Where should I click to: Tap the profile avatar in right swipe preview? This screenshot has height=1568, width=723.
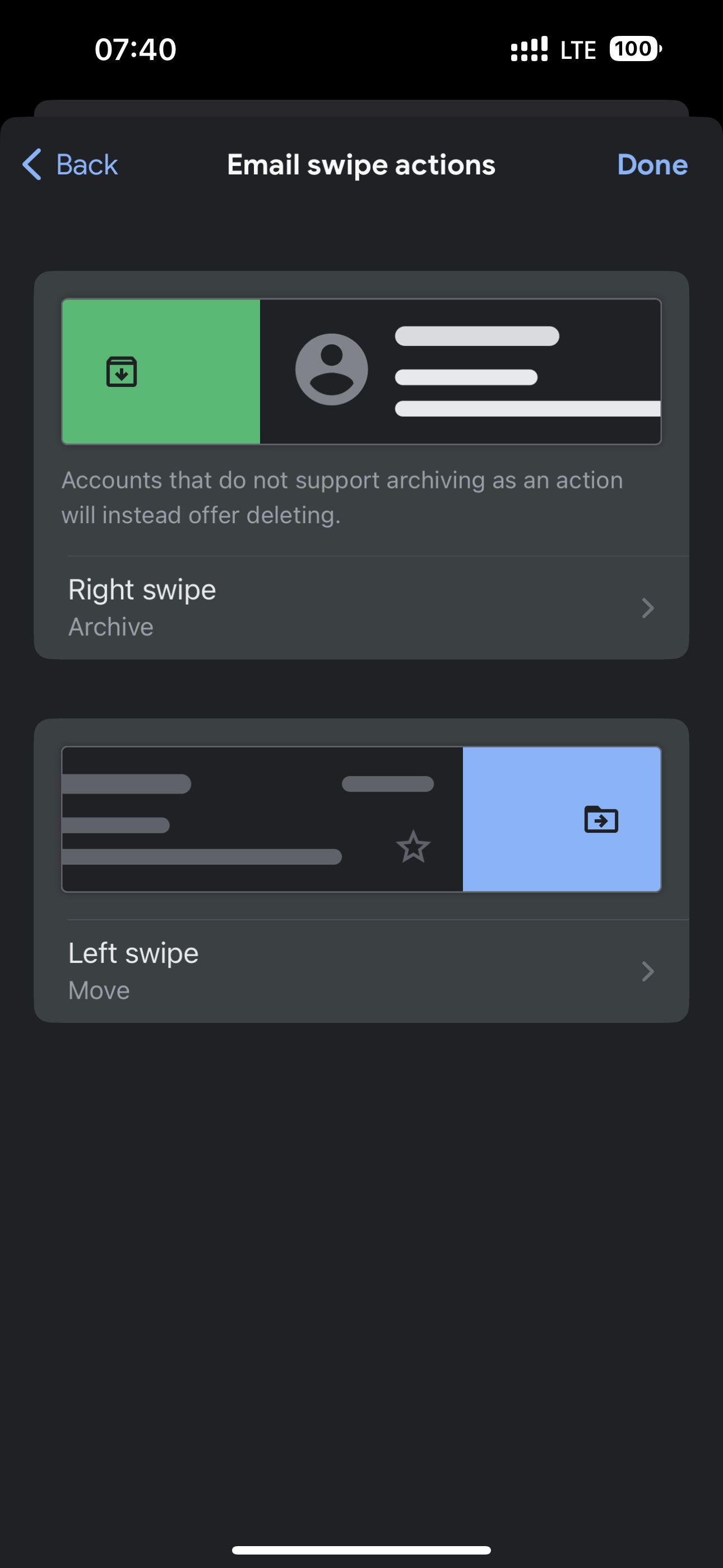click(x=331, y=370)
